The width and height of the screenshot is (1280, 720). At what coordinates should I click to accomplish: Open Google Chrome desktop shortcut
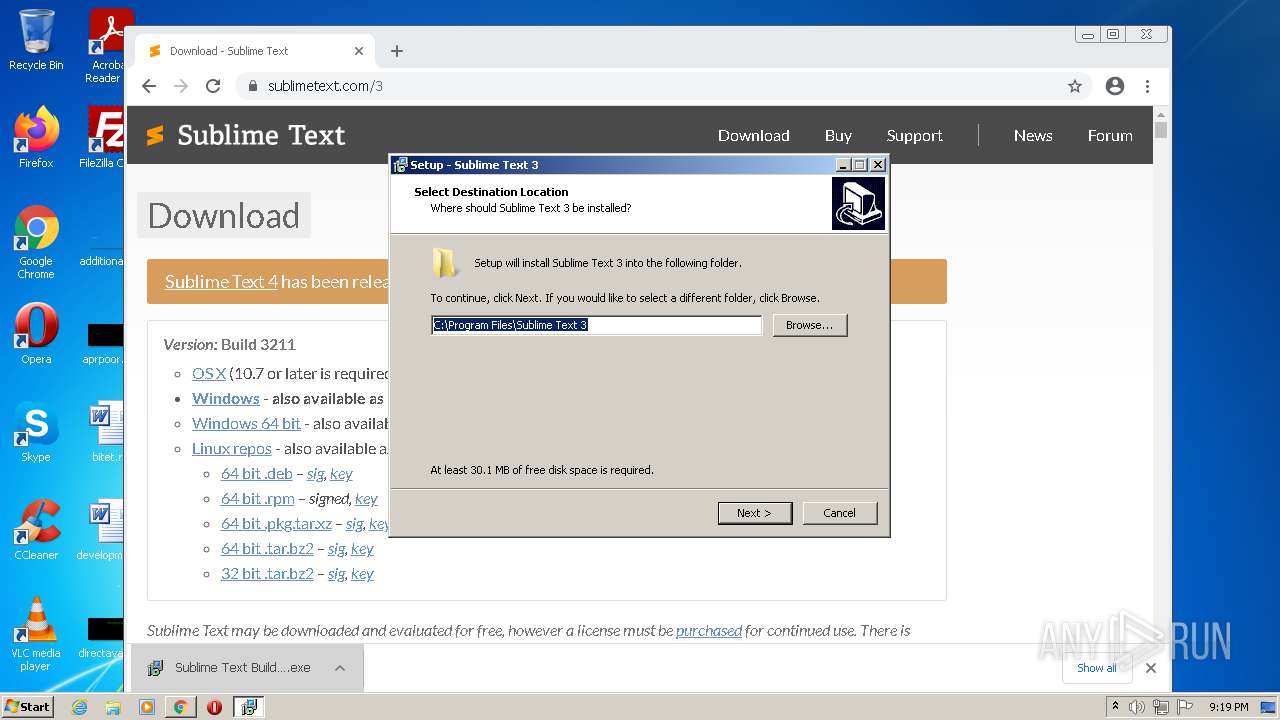(36, 242)
